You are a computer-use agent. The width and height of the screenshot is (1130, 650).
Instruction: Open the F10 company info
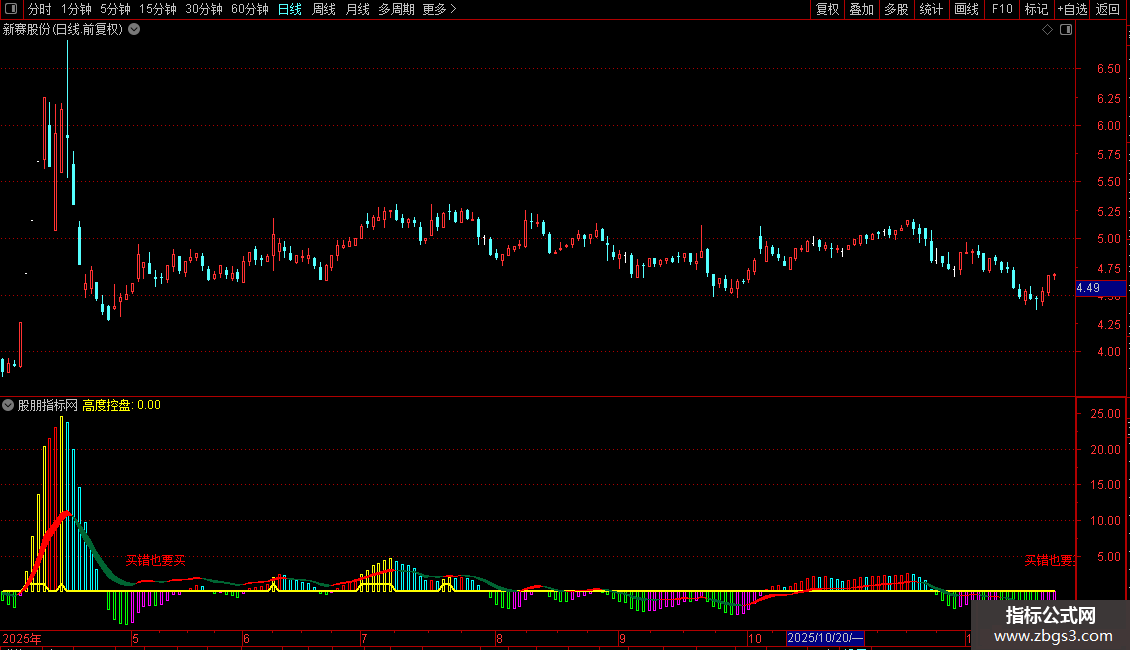(x=1002, y=9)
